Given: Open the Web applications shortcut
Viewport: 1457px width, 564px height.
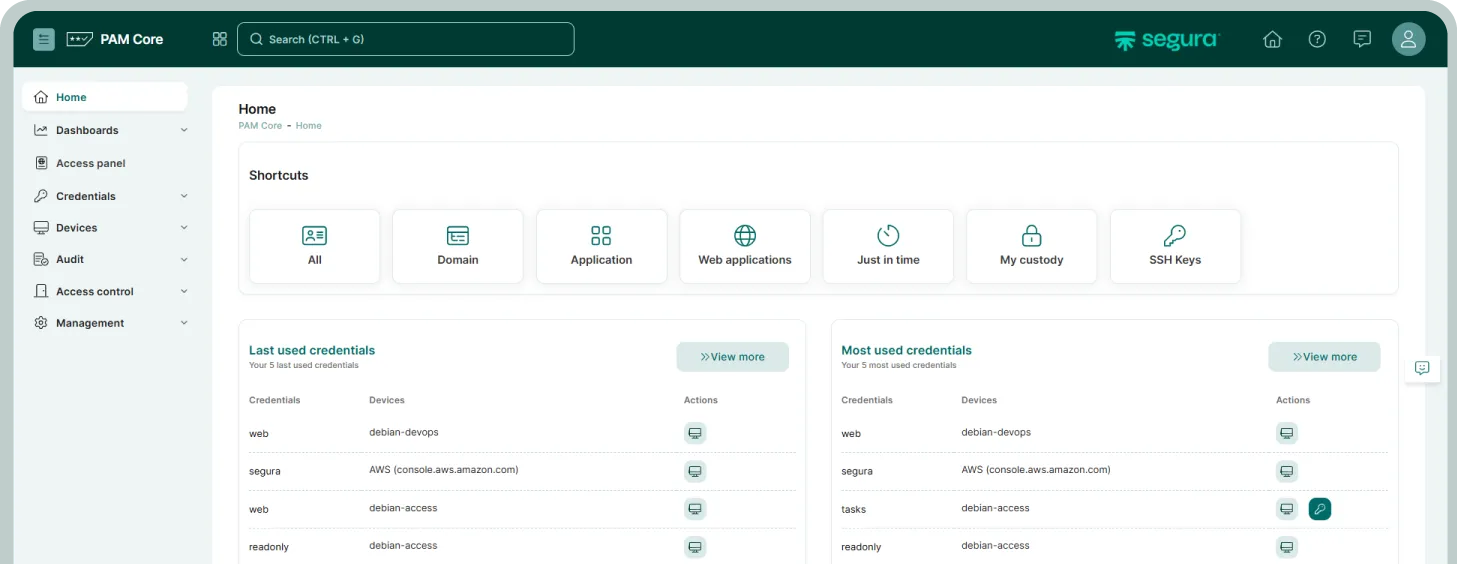Looking at the screenshot, I should [745, 246].
